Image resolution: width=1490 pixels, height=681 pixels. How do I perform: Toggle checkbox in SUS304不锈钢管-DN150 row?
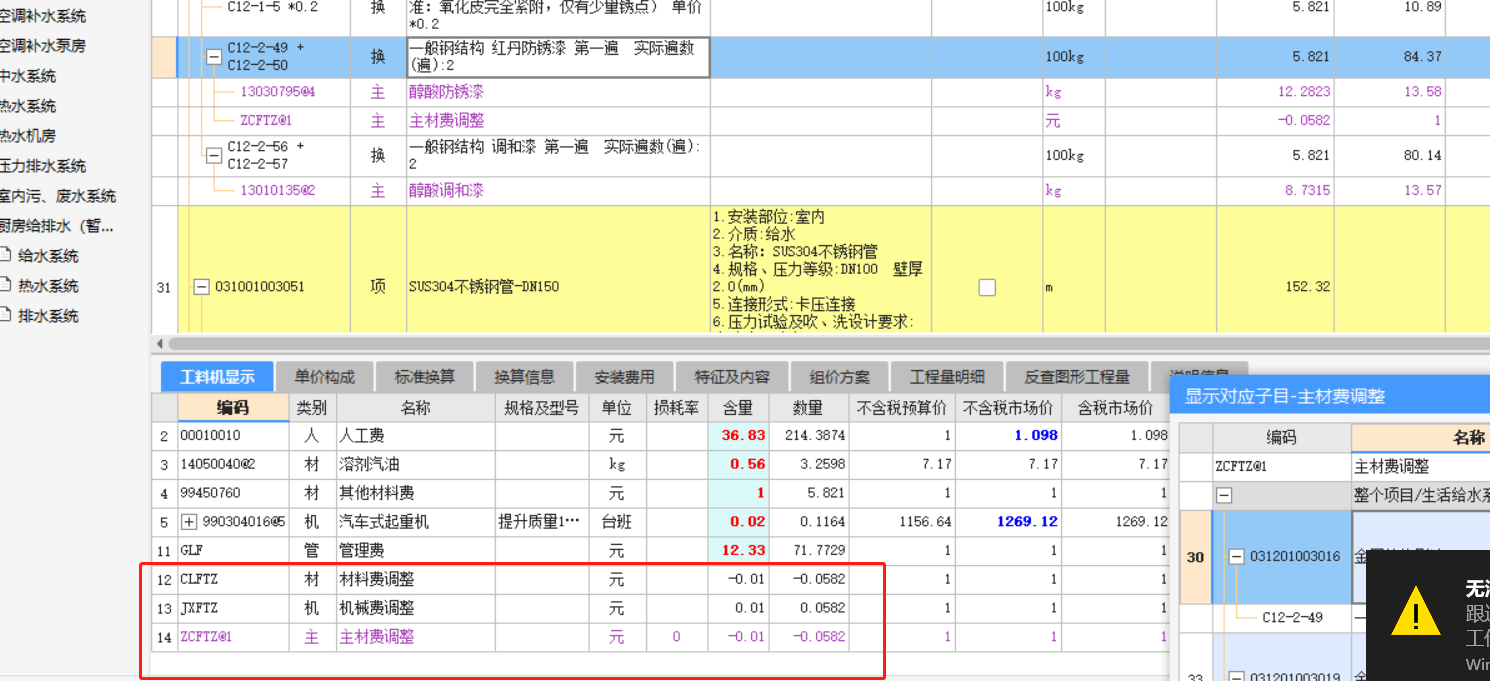[987, 287]
